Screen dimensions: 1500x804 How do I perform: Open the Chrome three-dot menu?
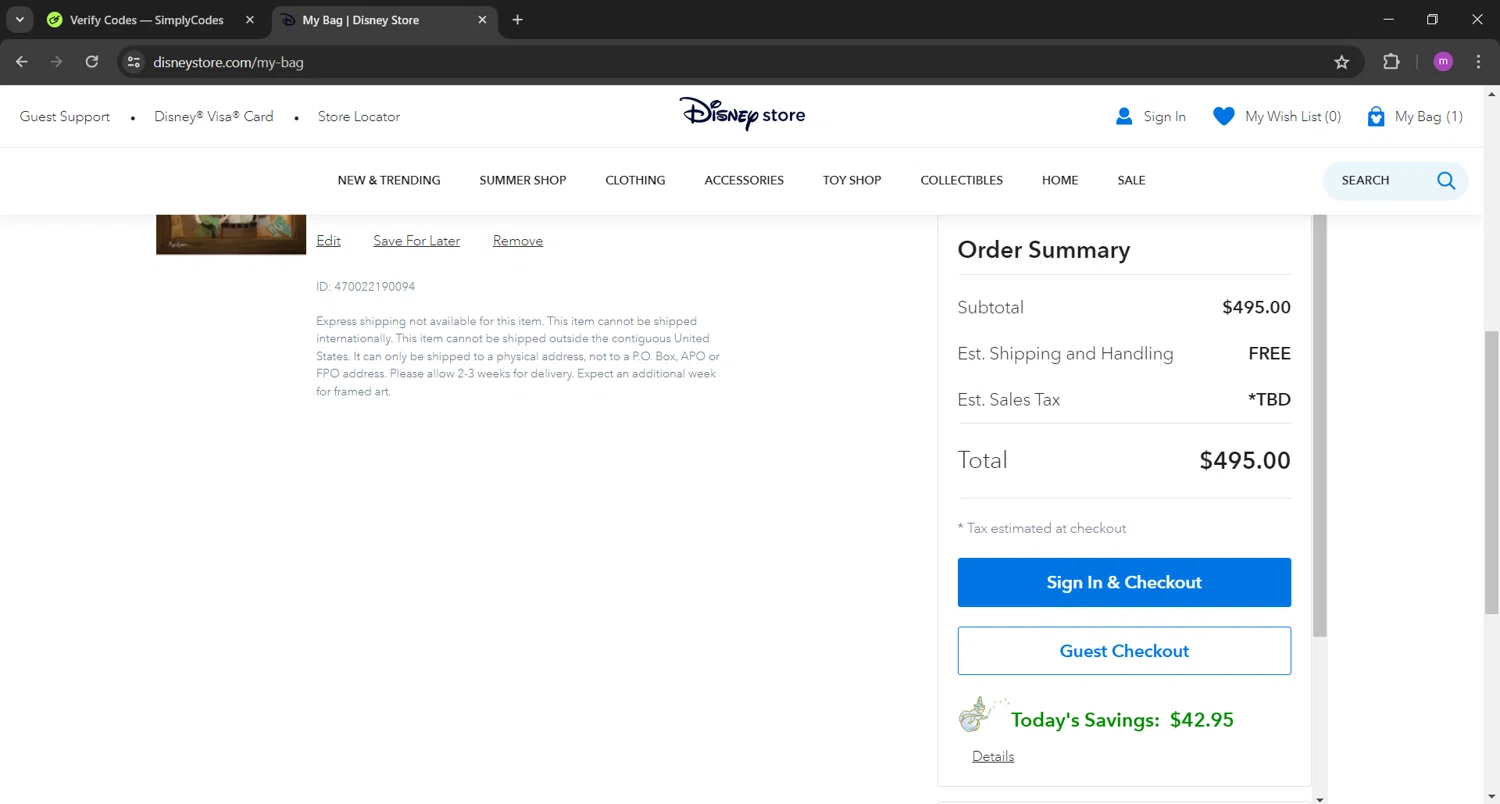coord(1479,62)
